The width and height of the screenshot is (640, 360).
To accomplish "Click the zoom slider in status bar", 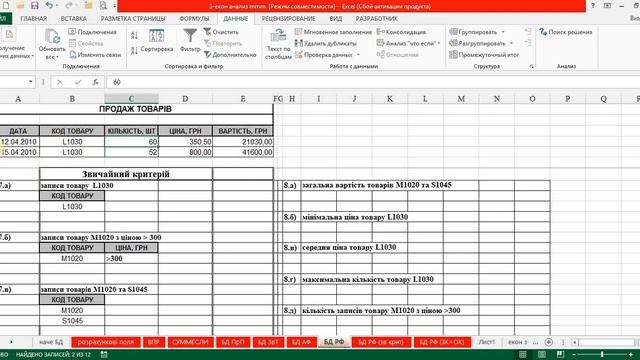I will point(602,354).
